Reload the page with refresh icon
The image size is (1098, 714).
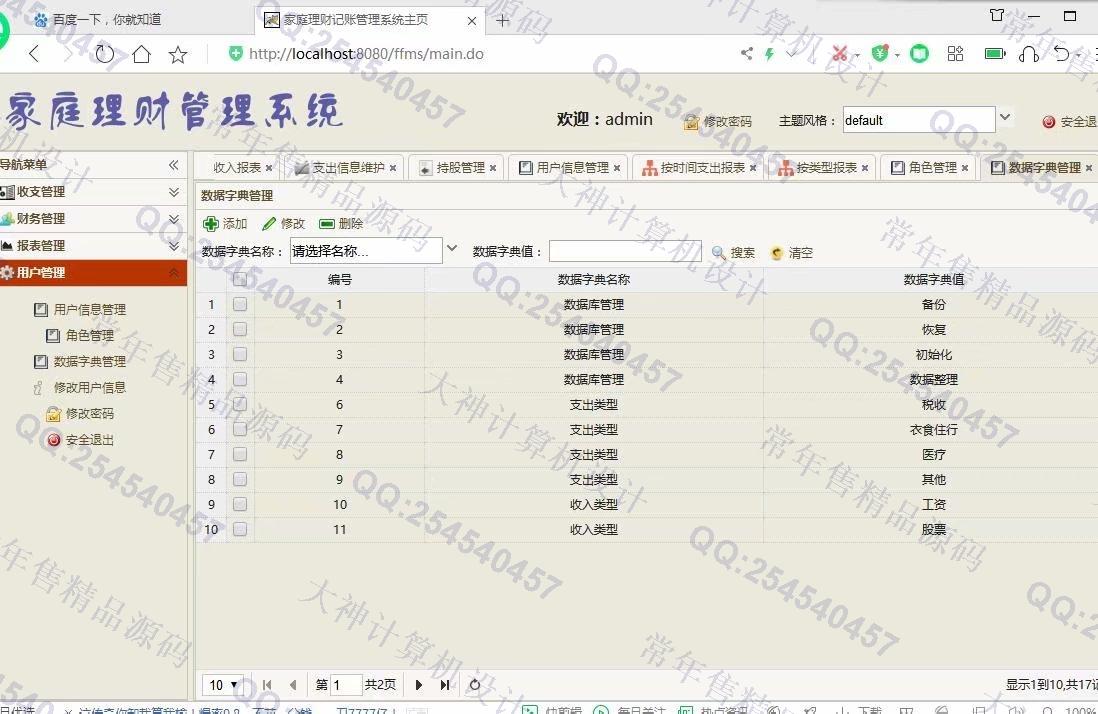(104, 54)
